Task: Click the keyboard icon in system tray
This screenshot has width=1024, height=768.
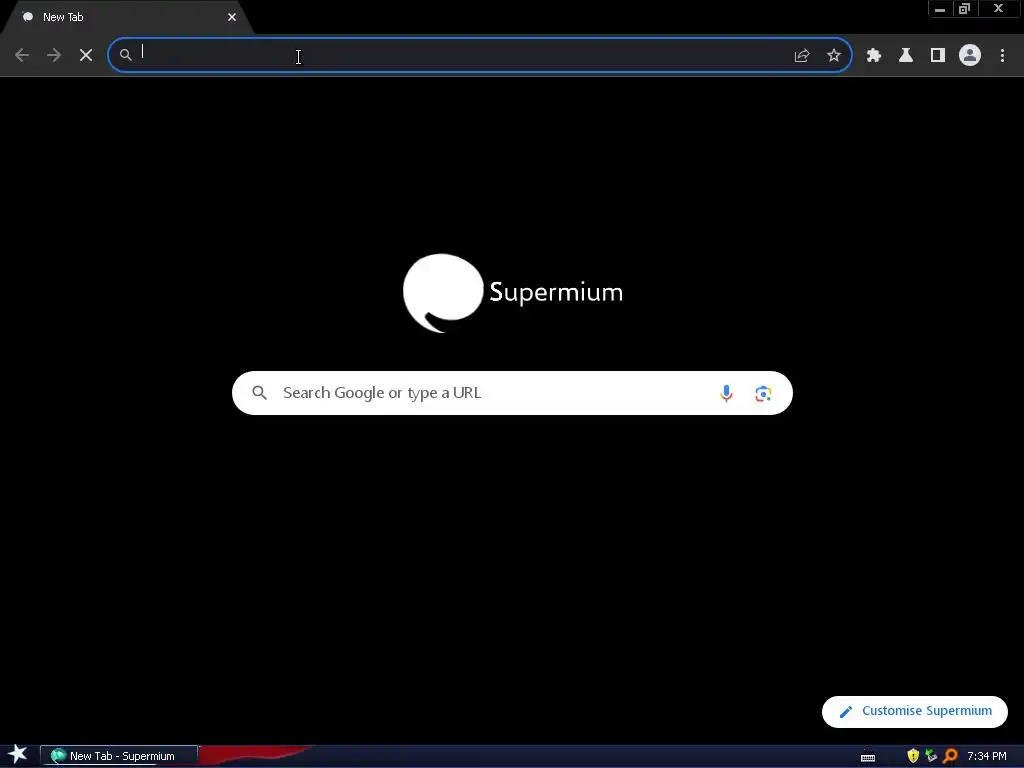Action: point(868,756)
